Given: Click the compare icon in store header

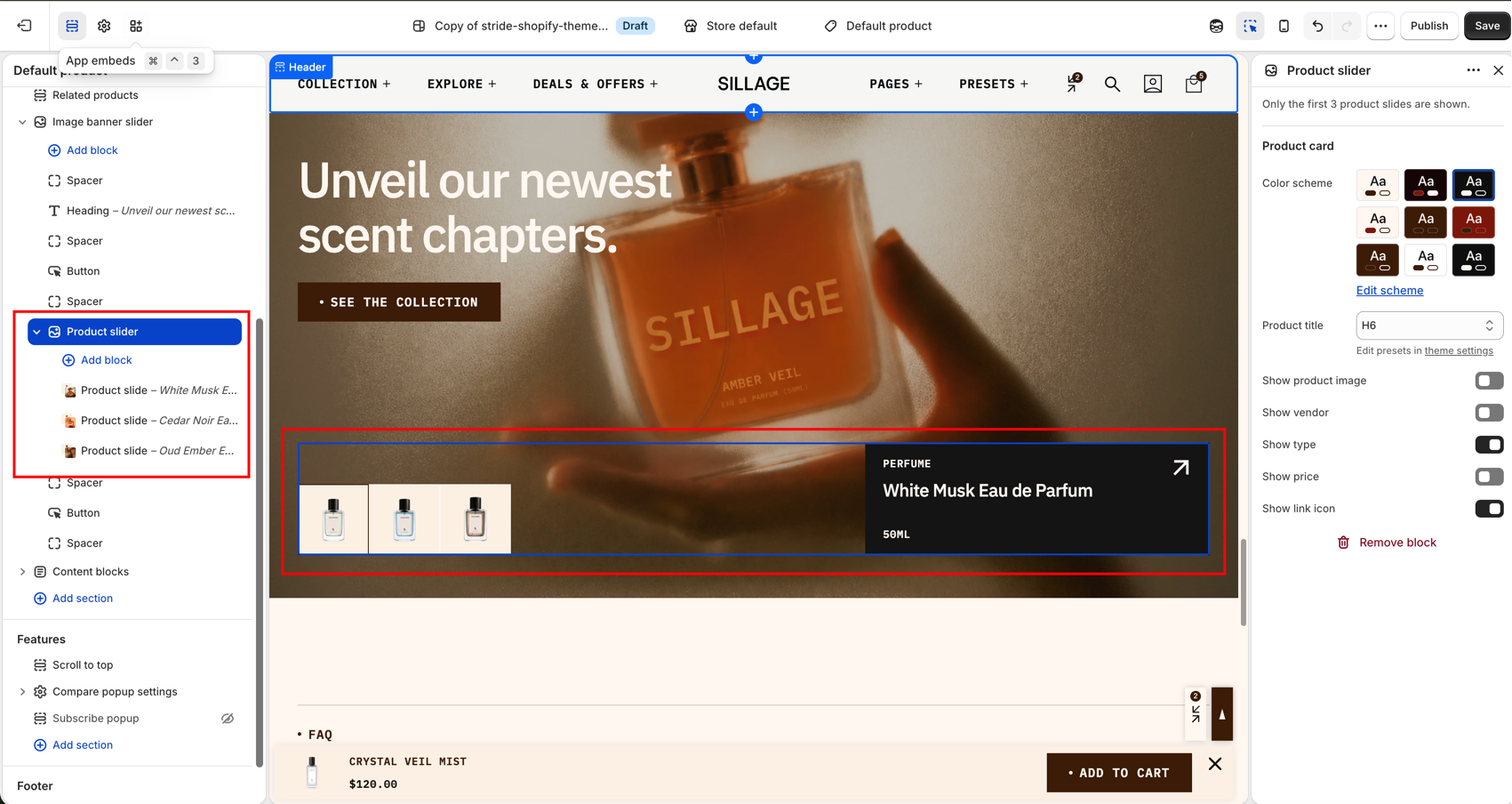Looking at the screenshot, I should coord(1074,83).
